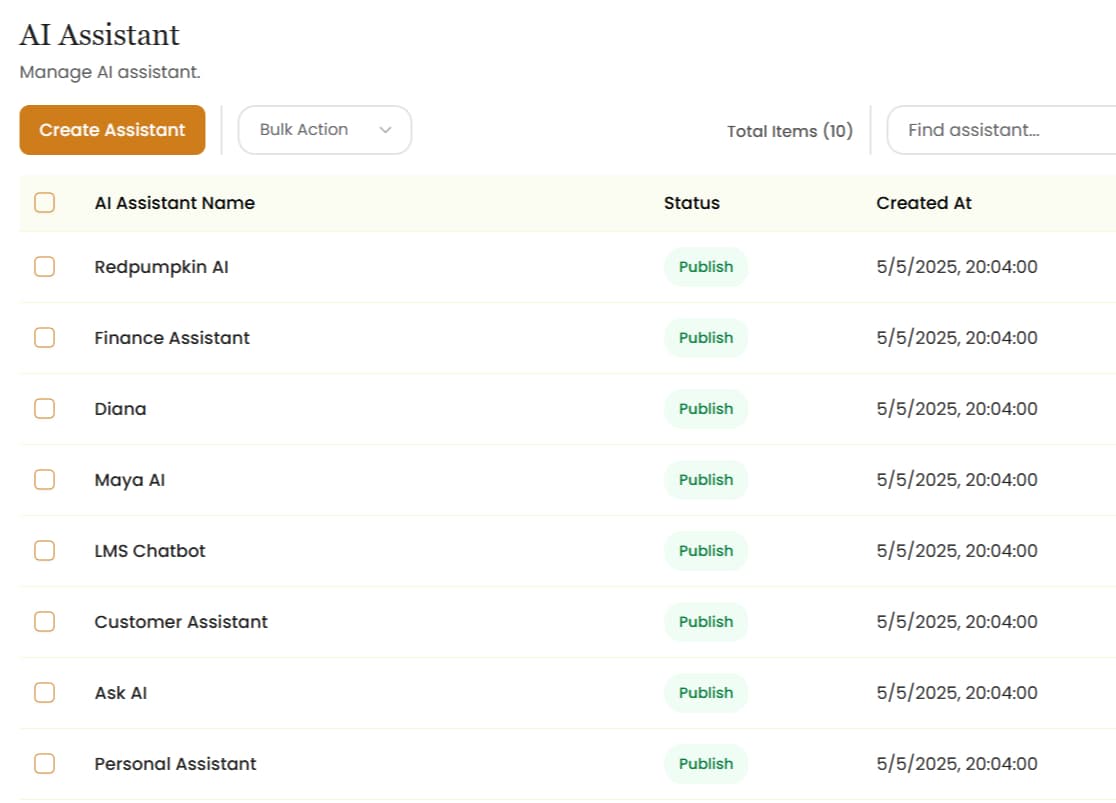Select the Finance Assistant checkbox
The height and width of the screenshot is (803, 1116).
(x=44, y=338)
